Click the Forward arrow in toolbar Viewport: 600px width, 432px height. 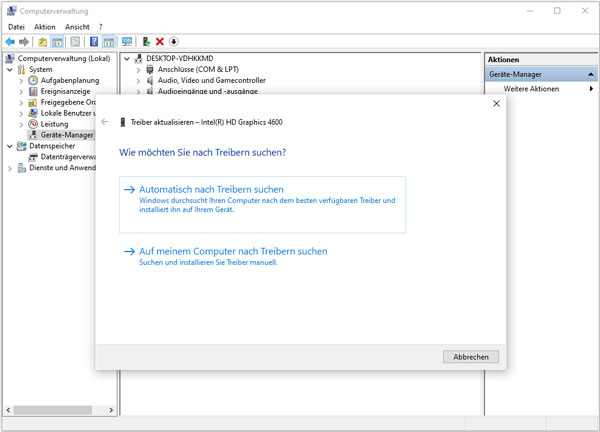[x=24, y=42]
